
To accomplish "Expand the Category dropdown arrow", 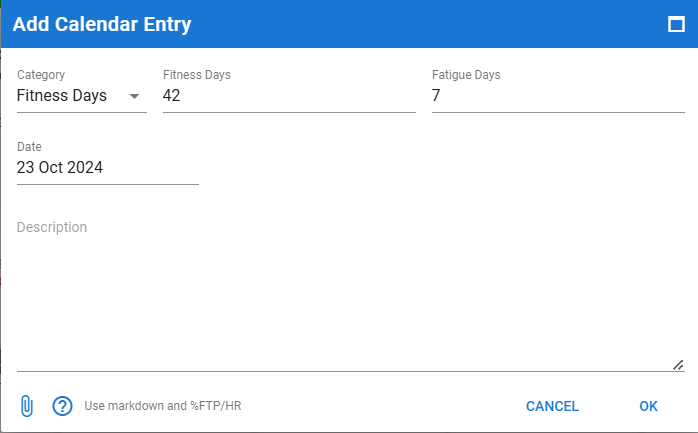I will tap(134, 96).
